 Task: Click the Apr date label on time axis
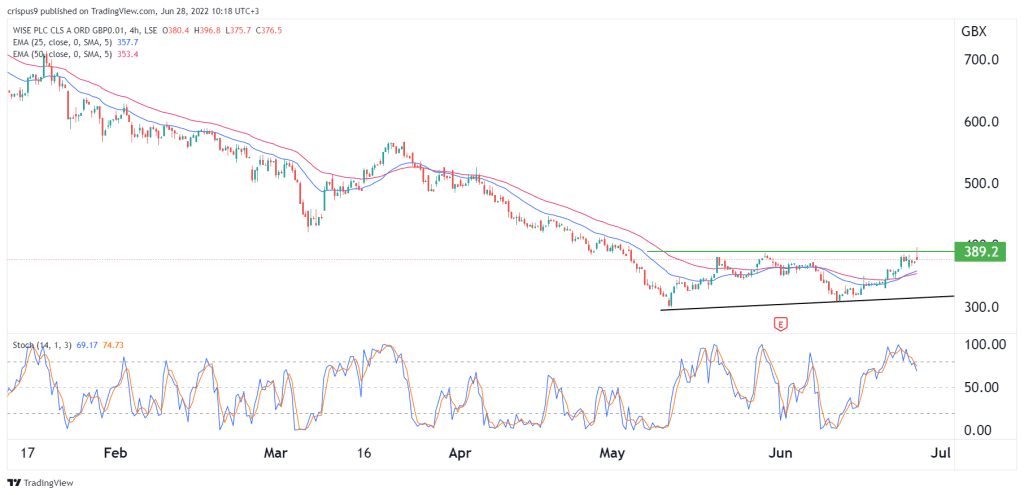coord(459,452)
